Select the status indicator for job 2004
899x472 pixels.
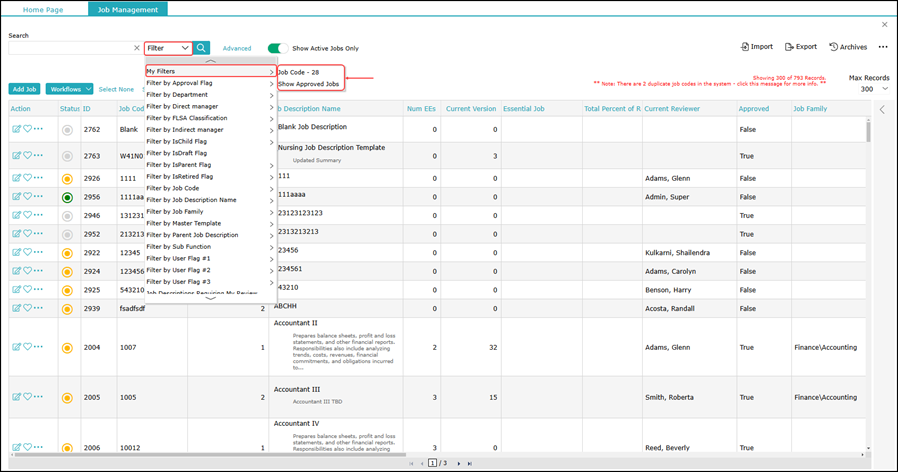coord(67,348)
